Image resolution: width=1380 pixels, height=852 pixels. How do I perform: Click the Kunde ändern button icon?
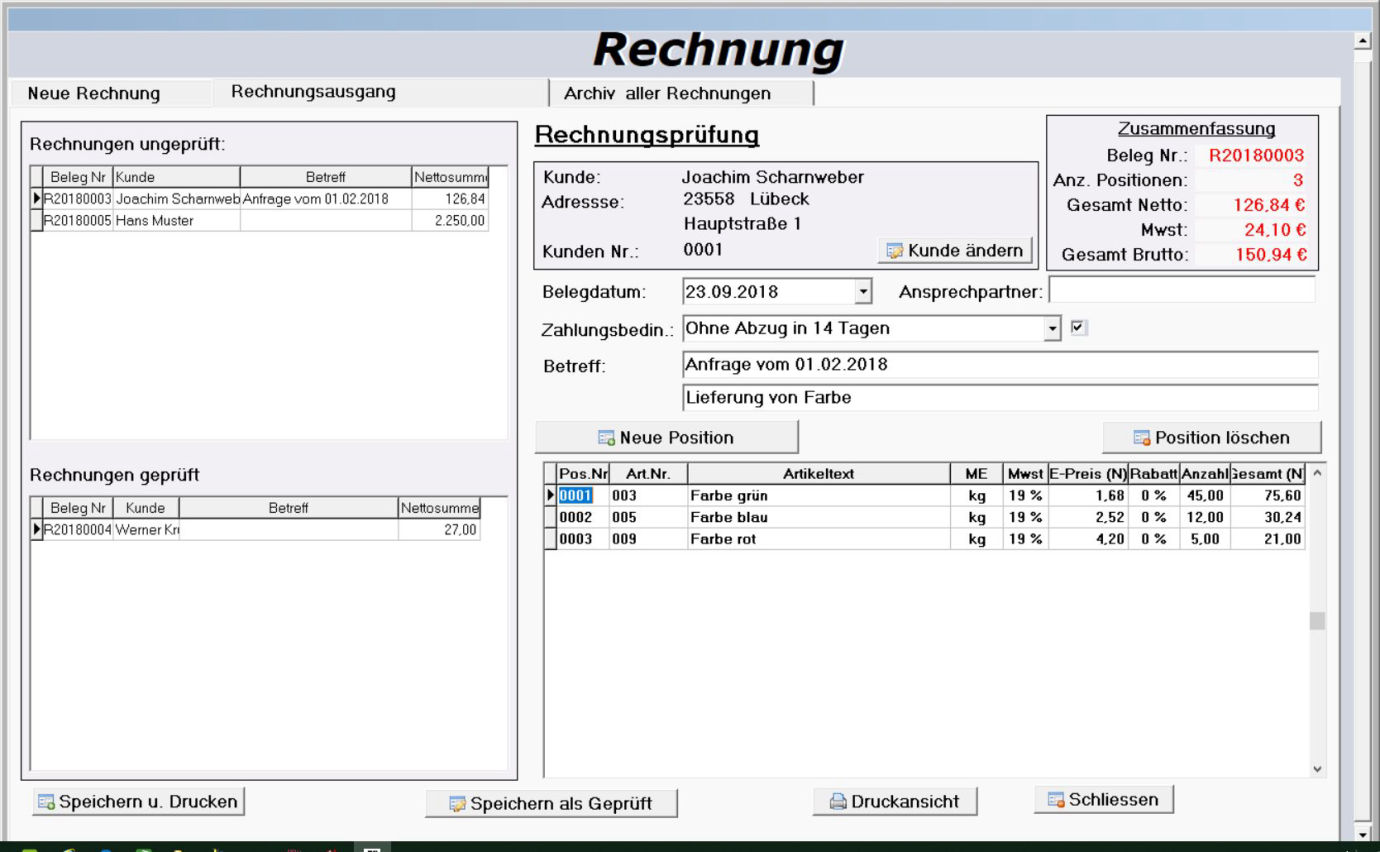pyautogui.click(x=894, y=251)
